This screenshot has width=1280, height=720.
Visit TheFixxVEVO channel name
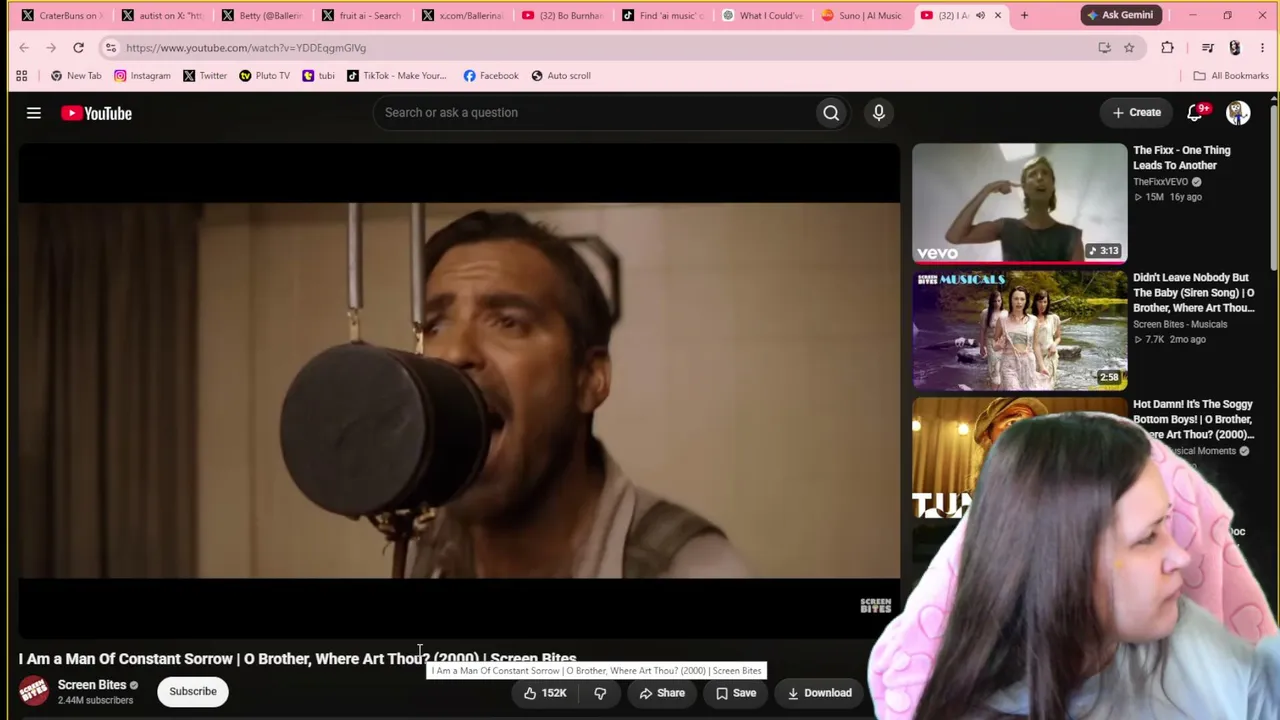pos(1160,182)
